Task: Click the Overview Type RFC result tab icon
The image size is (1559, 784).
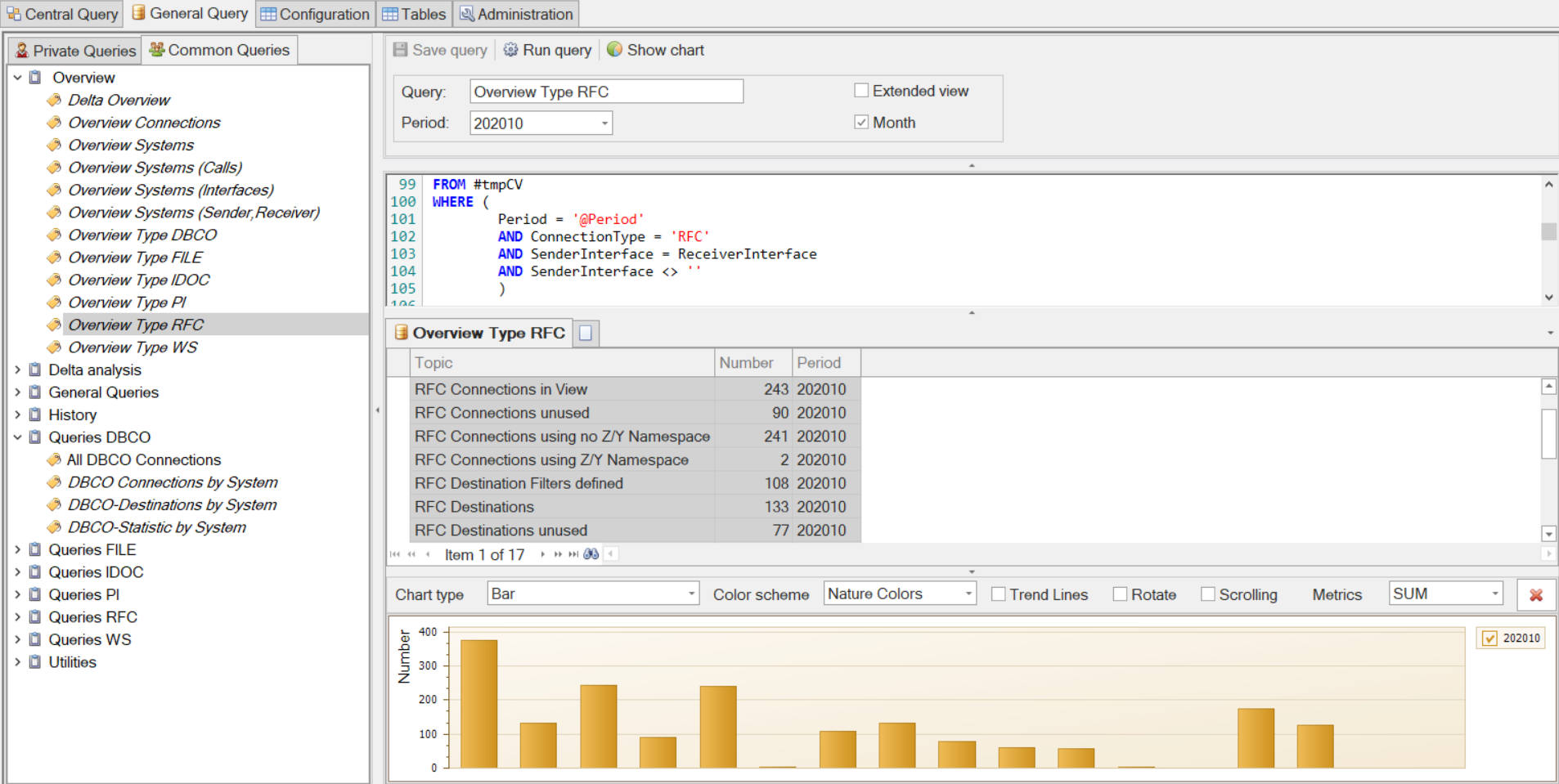Action: (x=402, y=333)
